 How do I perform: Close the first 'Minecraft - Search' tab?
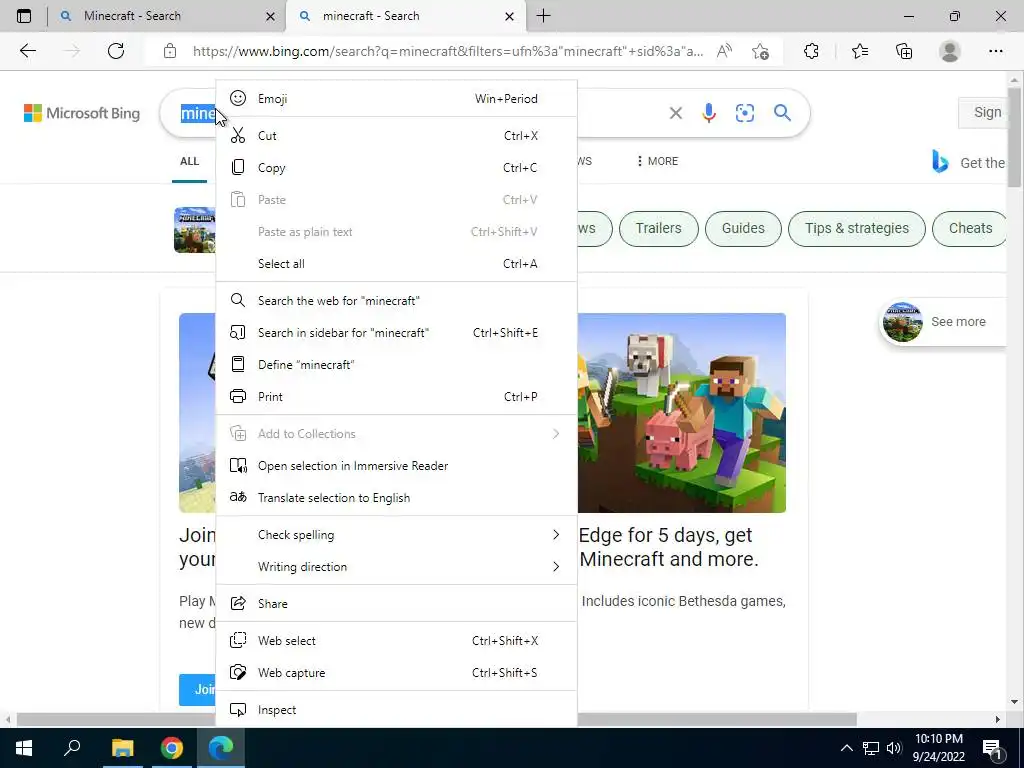pos(270,16)
